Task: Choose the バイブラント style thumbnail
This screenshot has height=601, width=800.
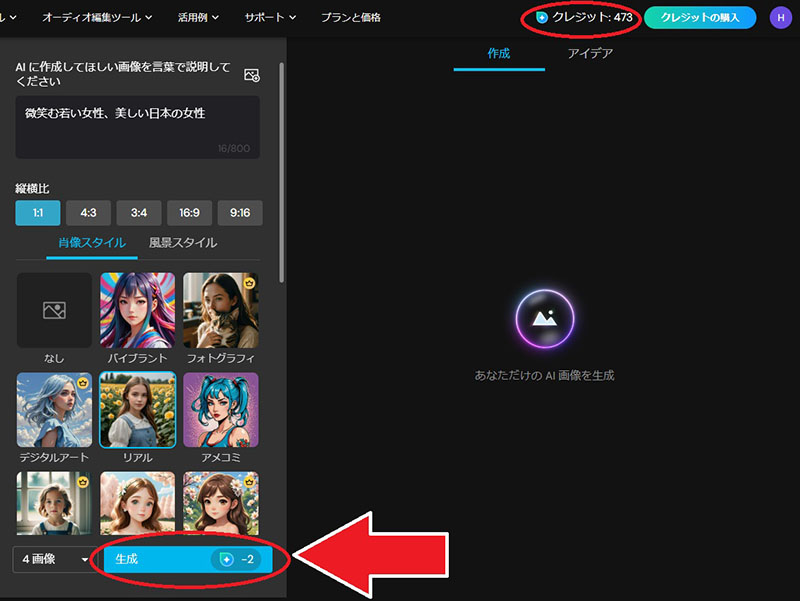Action: coord(137,310)
